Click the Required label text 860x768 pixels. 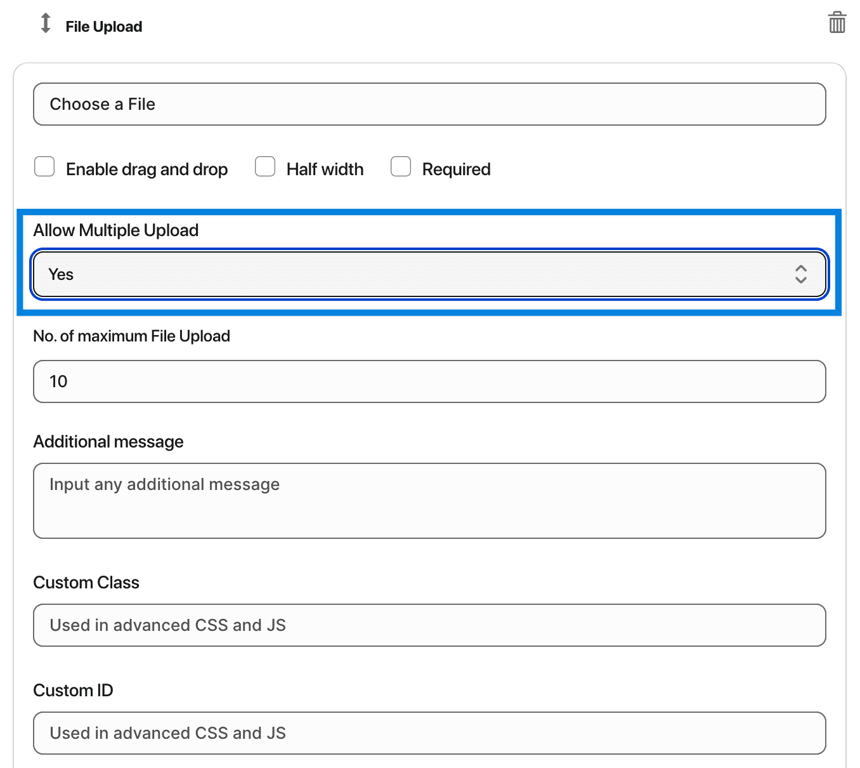(x=456, y=169)
